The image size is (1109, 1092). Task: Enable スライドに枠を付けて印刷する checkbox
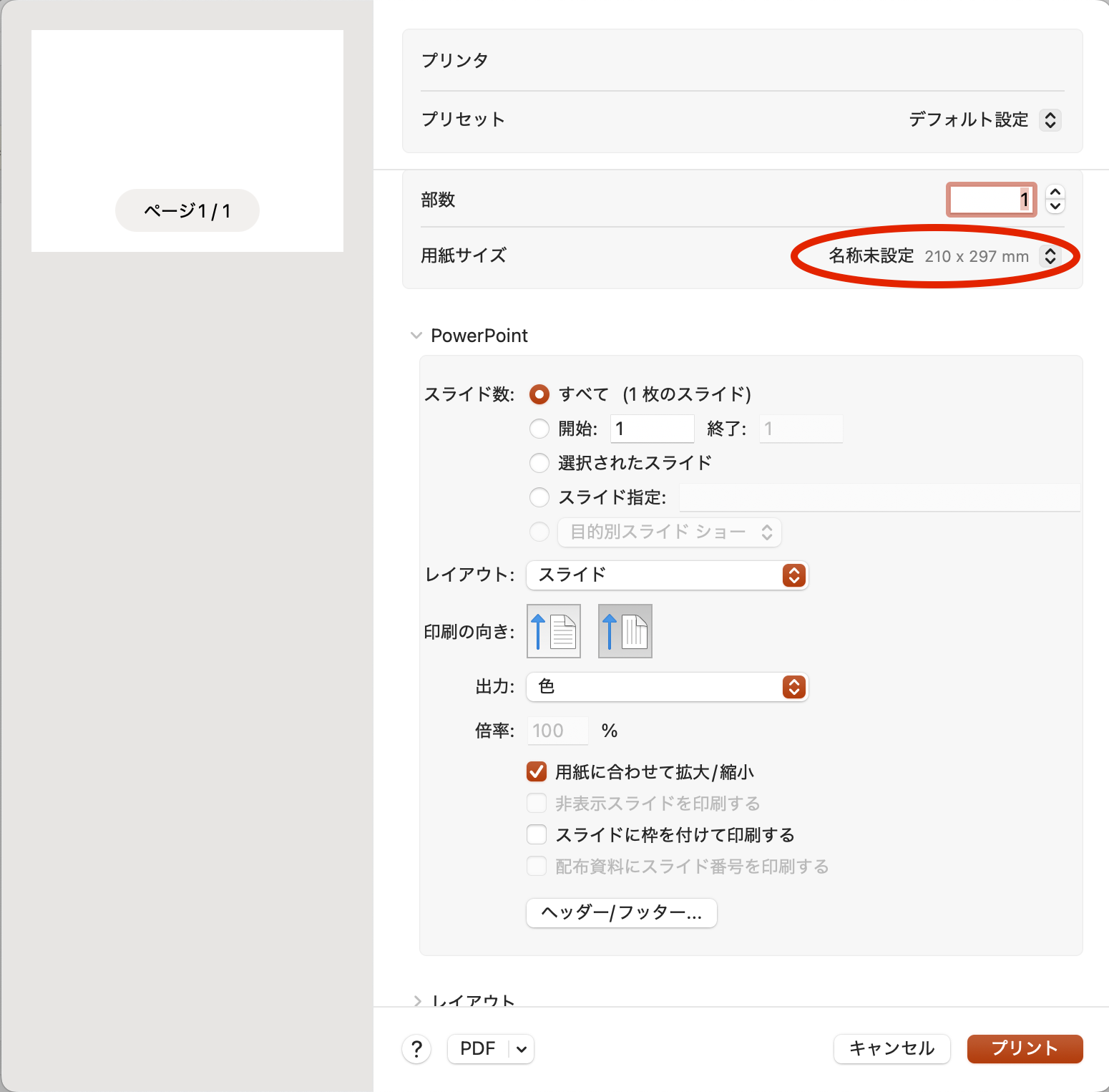[x=537, y=835]
